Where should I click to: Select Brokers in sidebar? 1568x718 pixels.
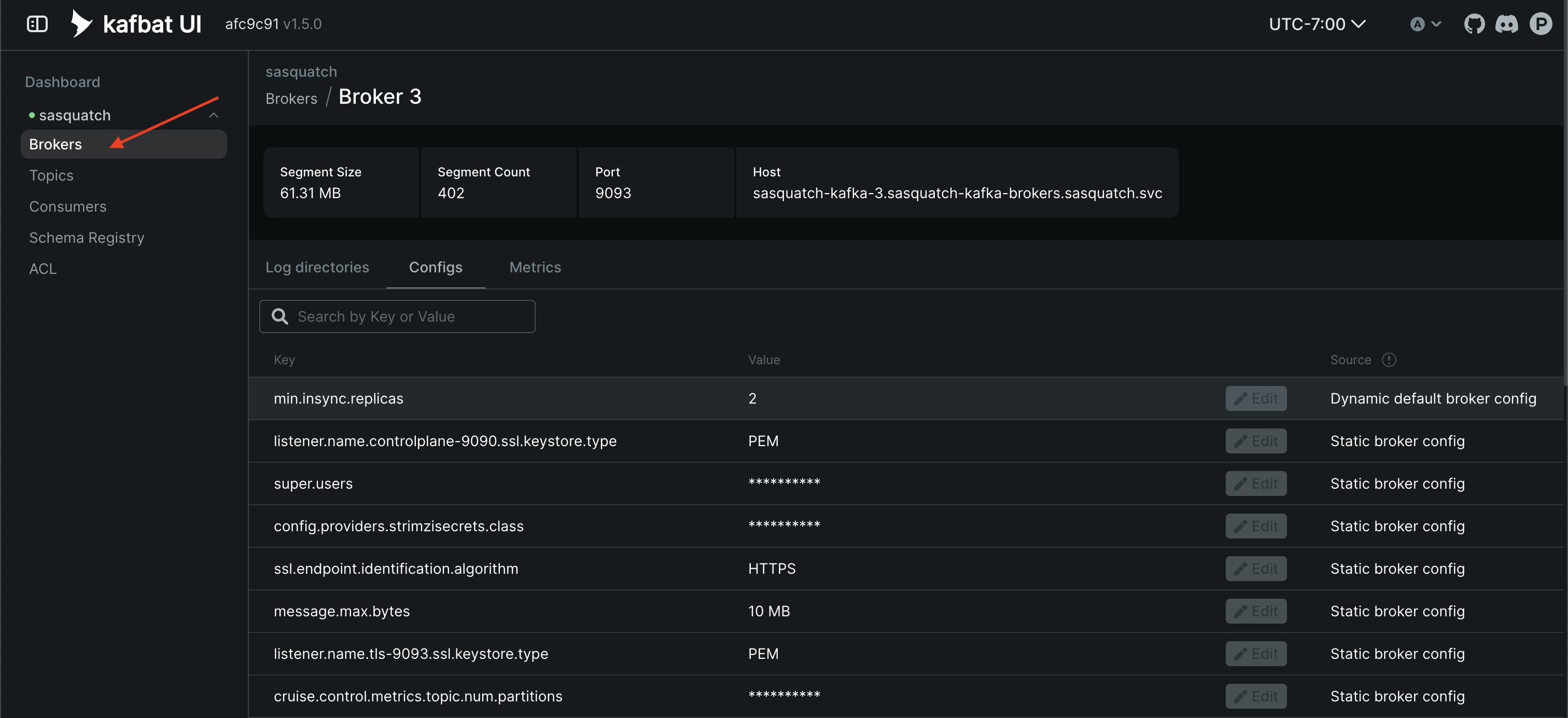(123, 144)
